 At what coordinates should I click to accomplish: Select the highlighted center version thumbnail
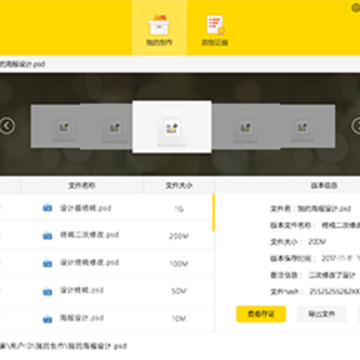click(172, 127)
